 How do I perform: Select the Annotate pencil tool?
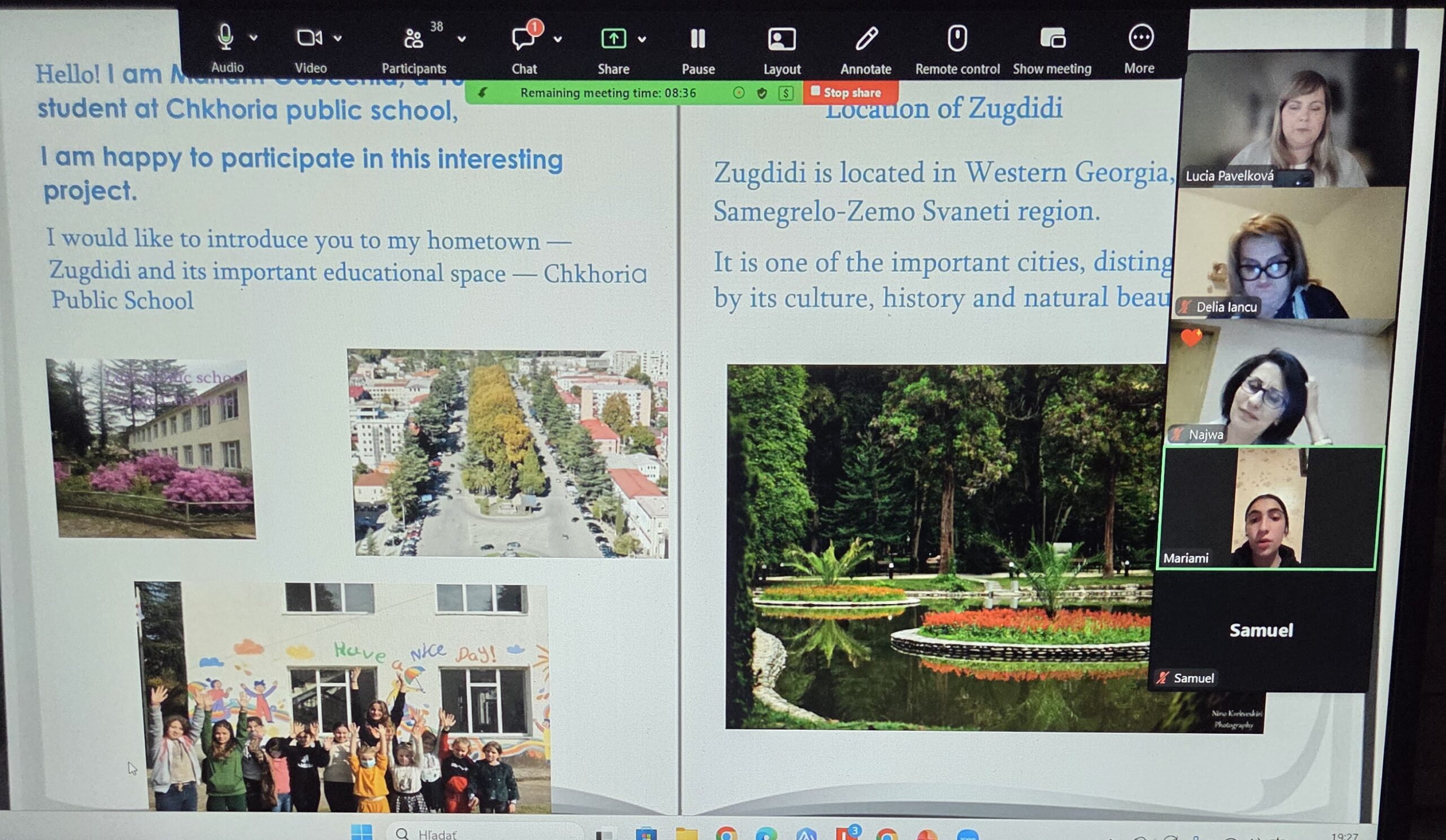pos(866,39)
